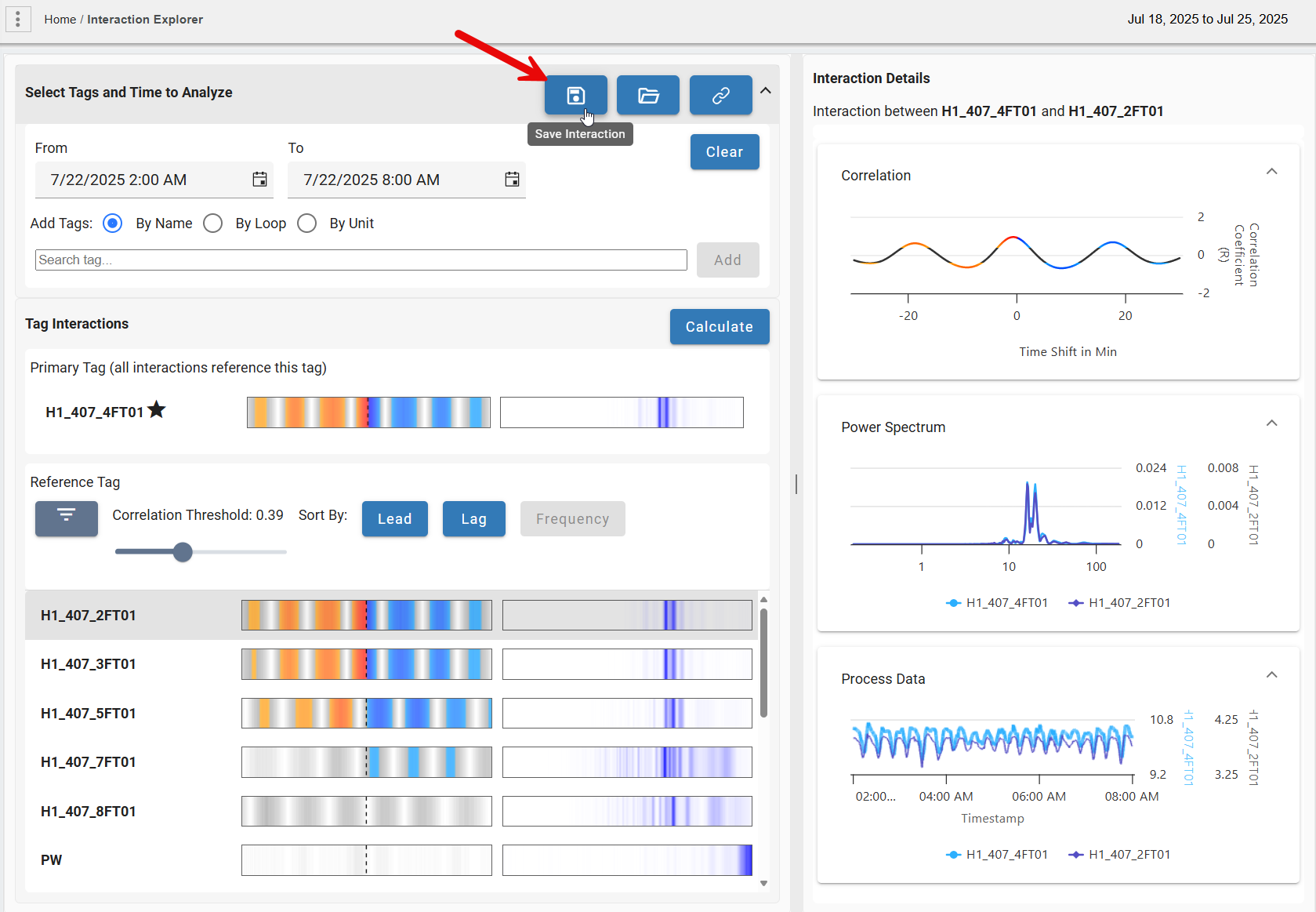
Task: Open the To date calendar picker icon
Action: [x=512, y=180]
